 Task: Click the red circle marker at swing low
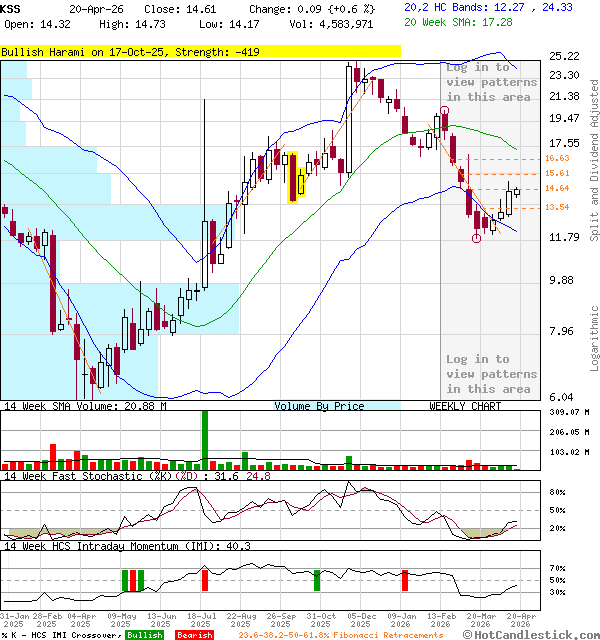tap(477, 238)
